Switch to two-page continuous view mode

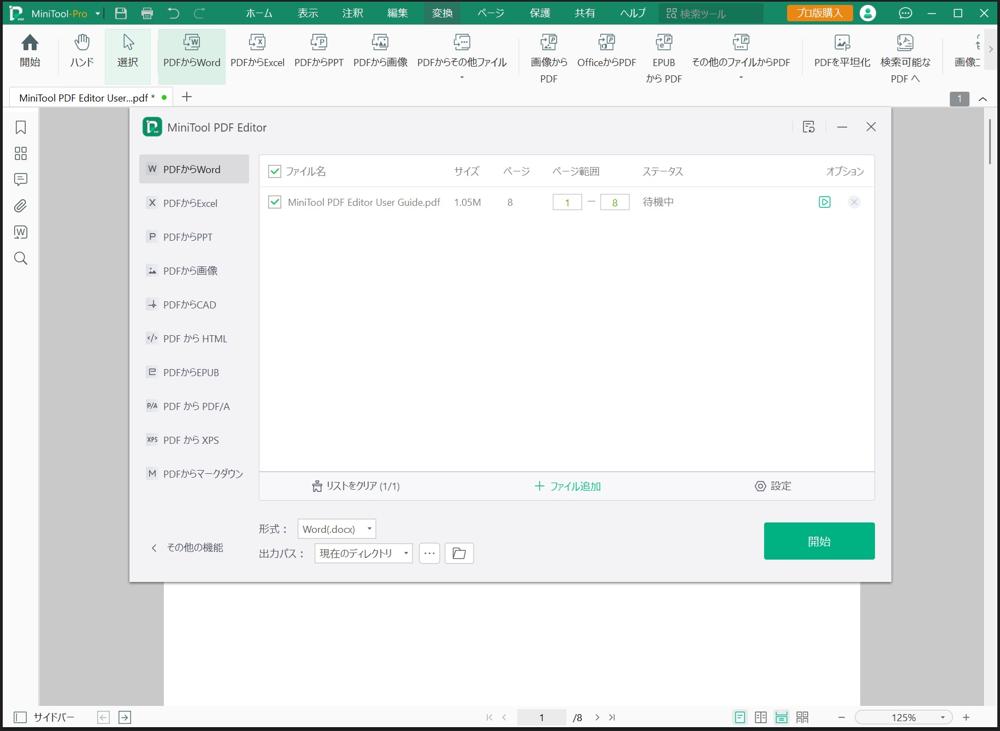click(802, 718)
